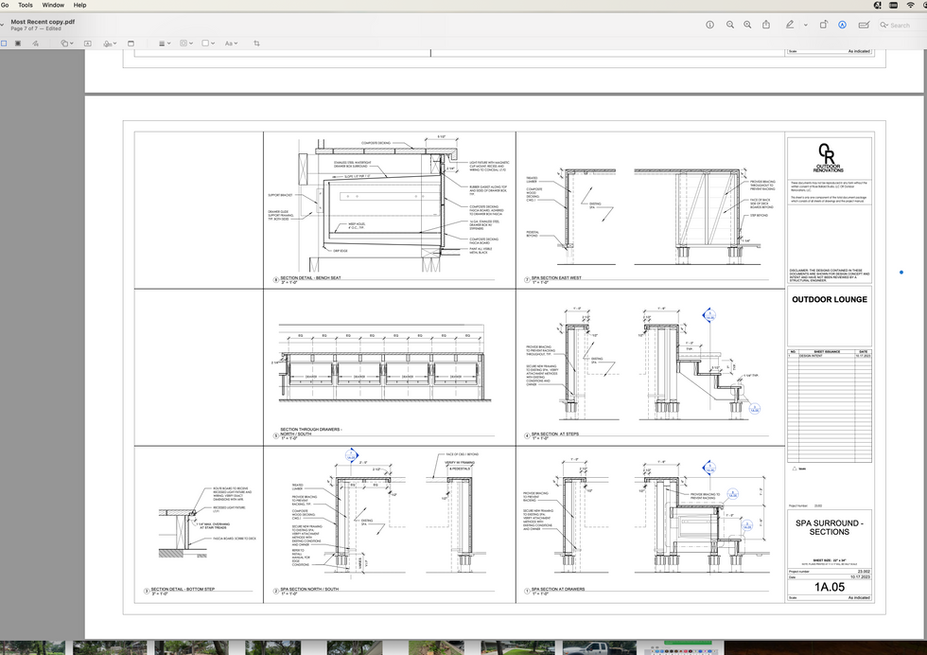This screenshot has width=927, height=655.
Task: Toggle the Markup toolbar button
Action: 843,24
